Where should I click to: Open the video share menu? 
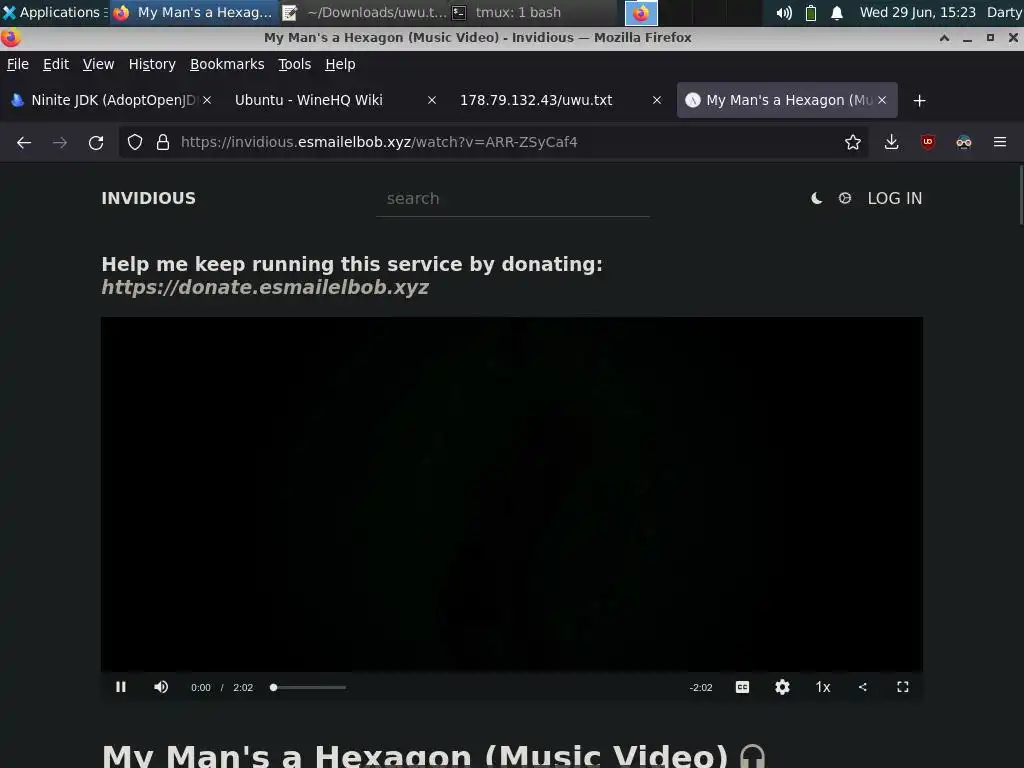(x=863, y=687)
